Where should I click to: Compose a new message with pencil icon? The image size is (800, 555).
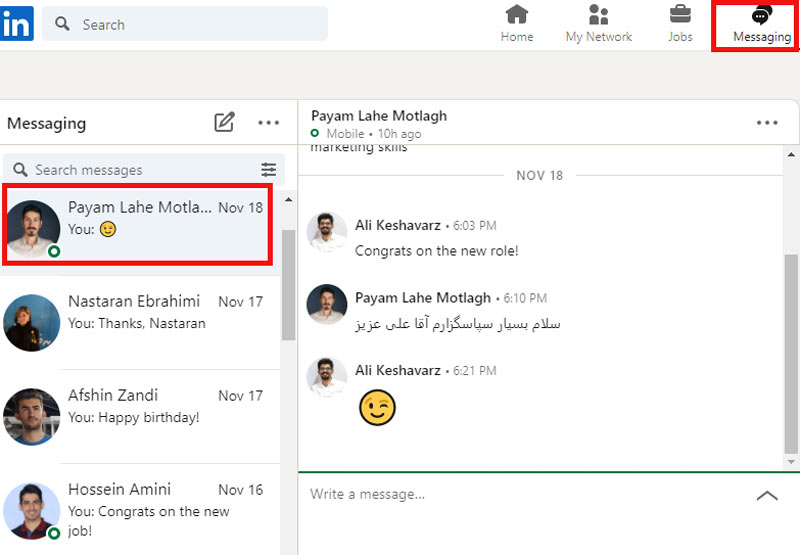224,123
